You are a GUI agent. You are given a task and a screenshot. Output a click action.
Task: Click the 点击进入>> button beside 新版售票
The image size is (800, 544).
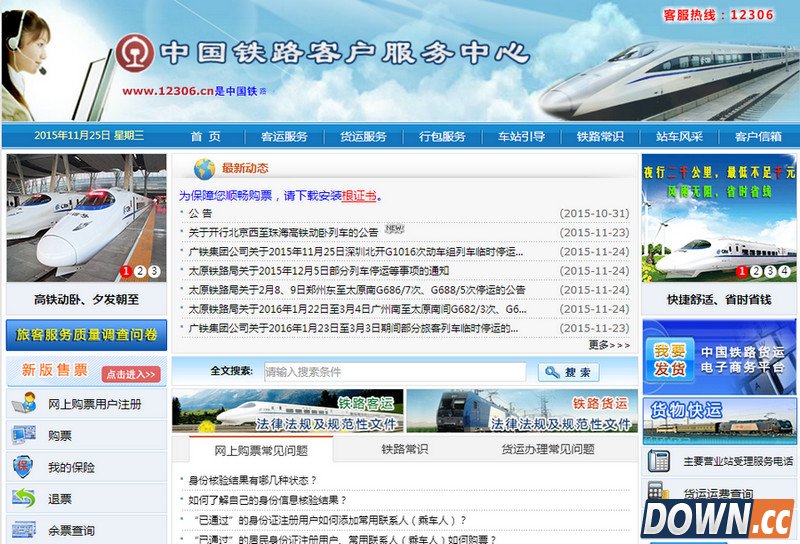(x=130, y=374)
